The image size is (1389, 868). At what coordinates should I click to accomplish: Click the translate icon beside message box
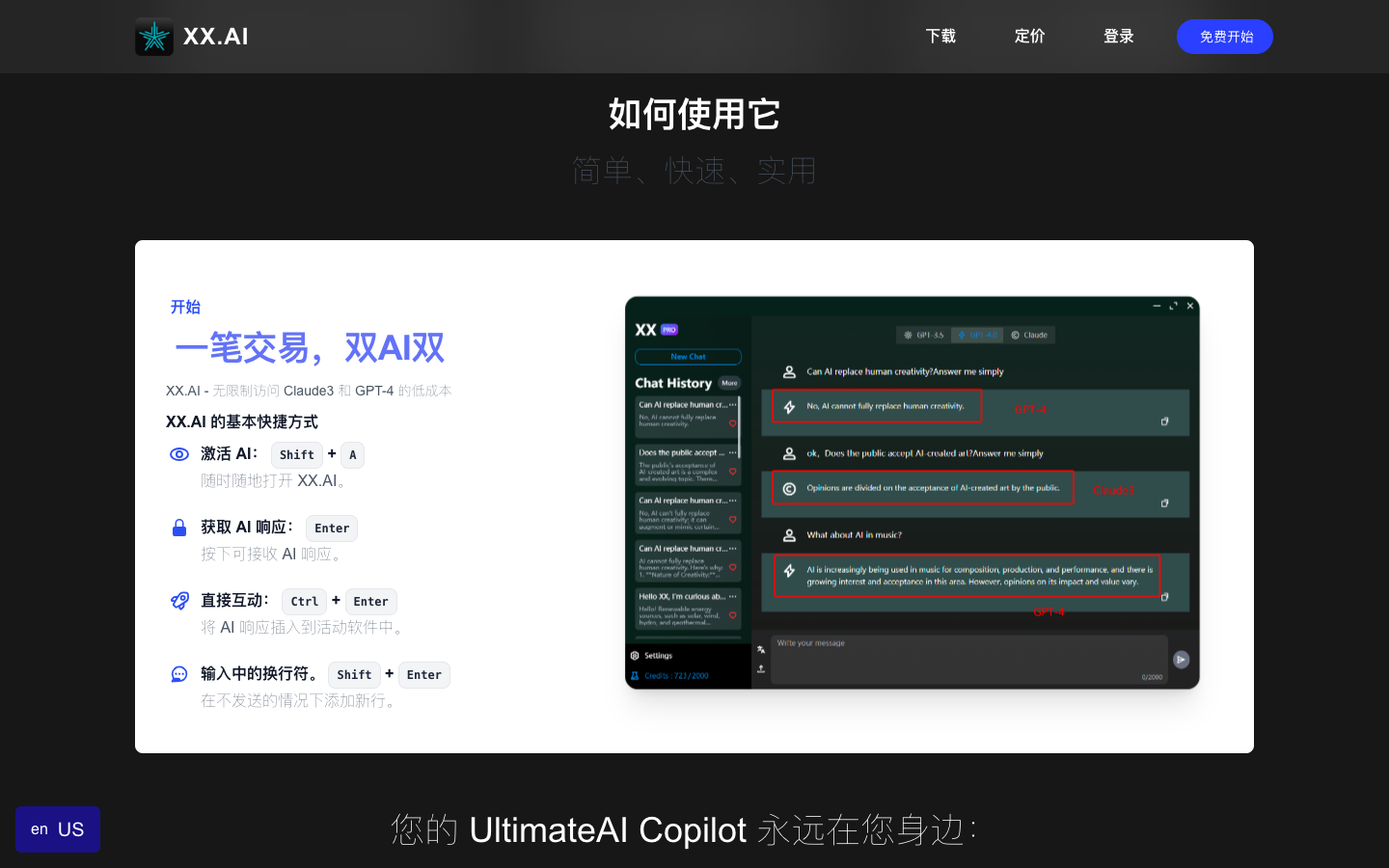click(761, 649)
